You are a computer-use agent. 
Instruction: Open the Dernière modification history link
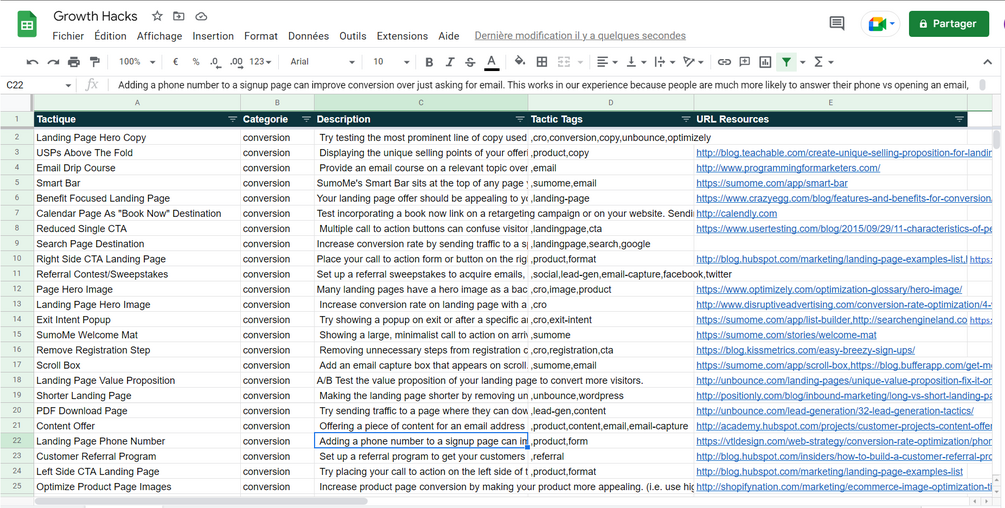click(x=580, y=36)
